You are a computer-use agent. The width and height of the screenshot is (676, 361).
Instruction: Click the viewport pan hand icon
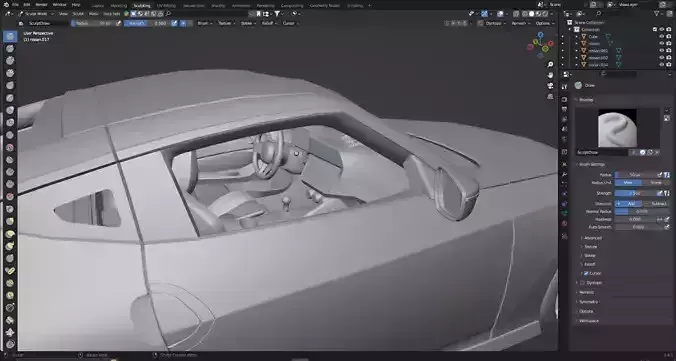[x=551, y=75]
